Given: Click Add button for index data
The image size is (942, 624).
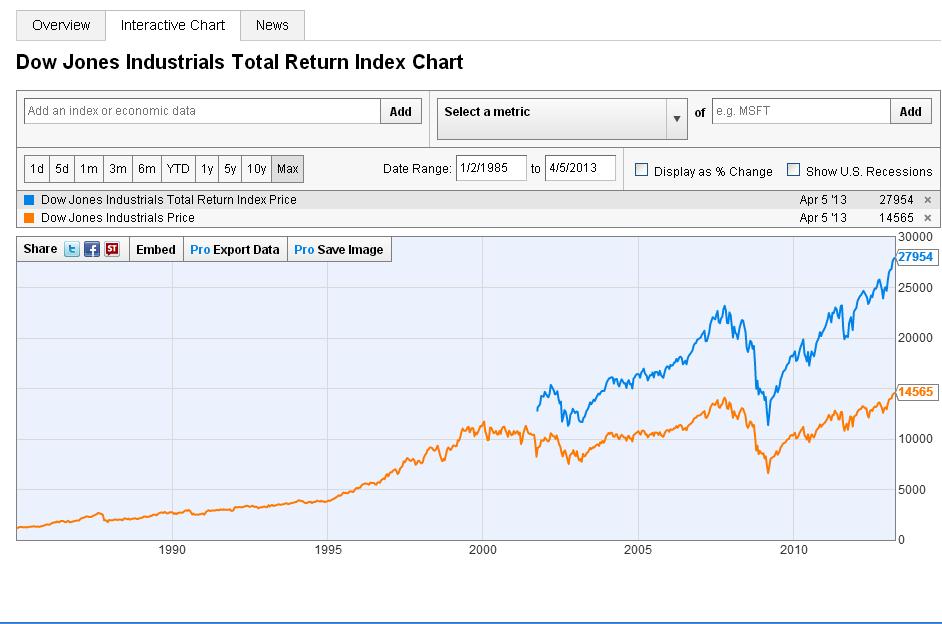Looking at the screenshot, I should coord(401,111).
